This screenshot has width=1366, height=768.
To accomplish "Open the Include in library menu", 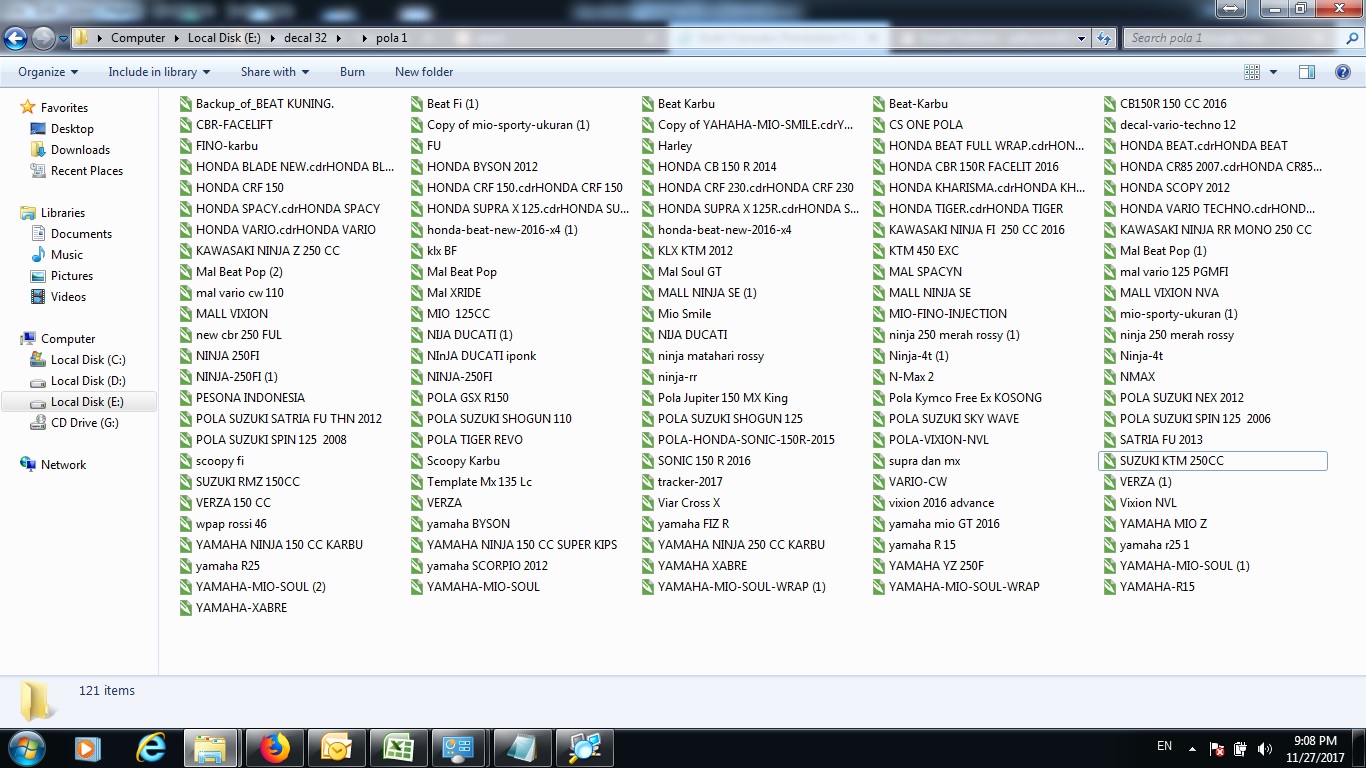I will pyautogui.click(x=159, y=72).
